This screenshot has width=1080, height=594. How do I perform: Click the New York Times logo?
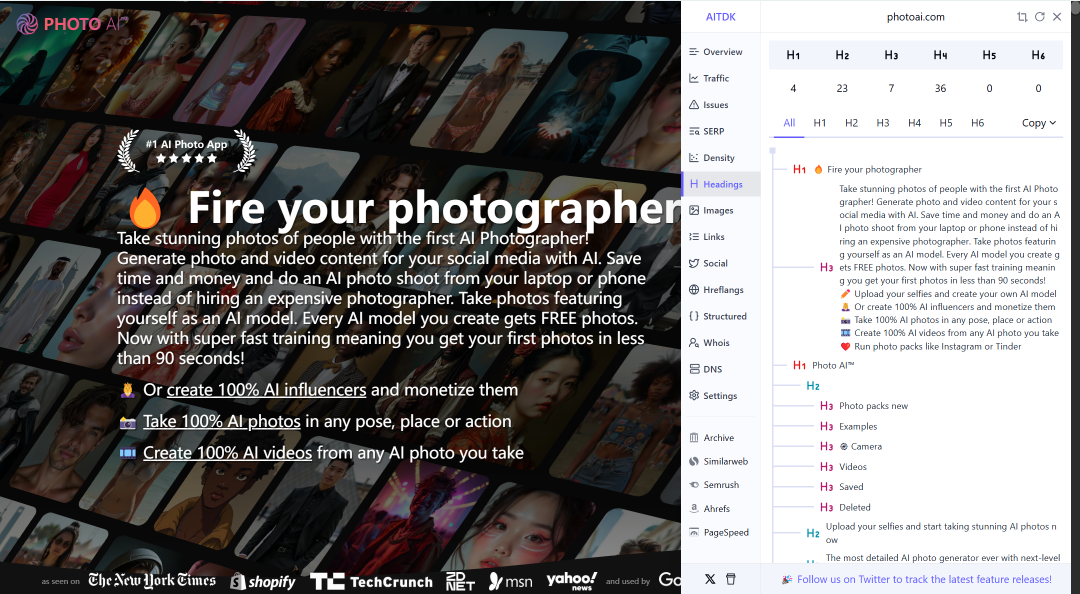click(x=152, y=580)
